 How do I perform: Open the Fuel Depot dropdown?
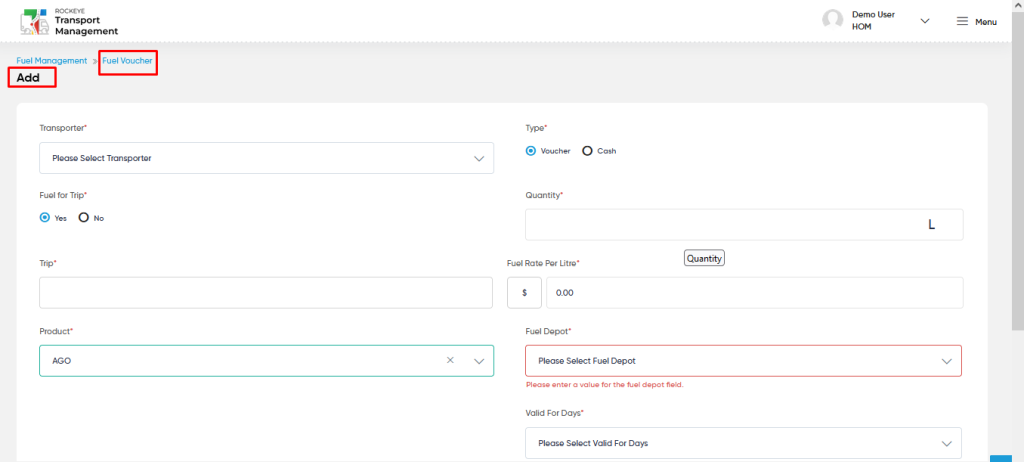743,361
